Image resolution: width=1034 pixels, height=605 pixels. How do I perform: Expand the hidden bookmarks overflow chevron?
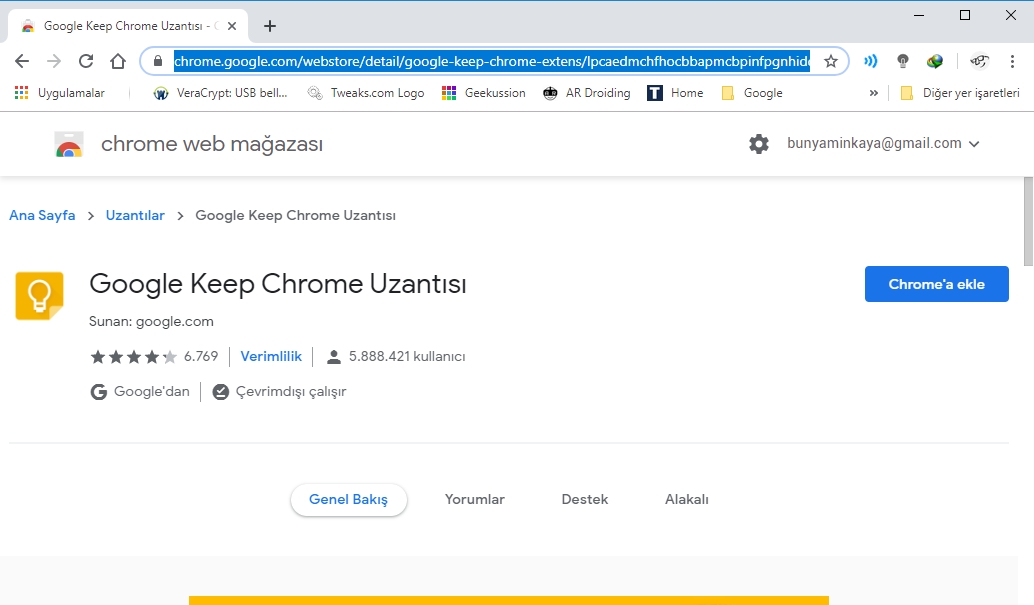873,93
